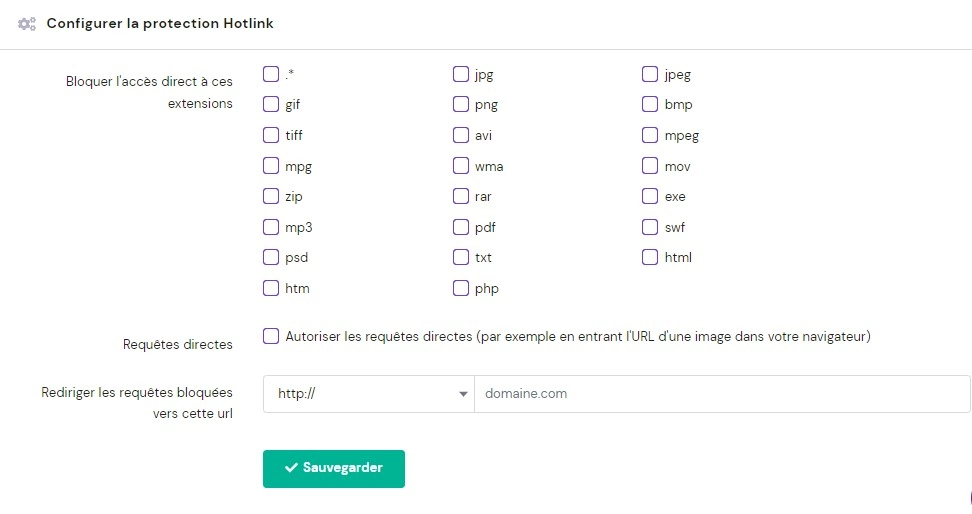Enable the avi extension checkbox
This screenshot has width=972, height=514.
coord(461,135)
